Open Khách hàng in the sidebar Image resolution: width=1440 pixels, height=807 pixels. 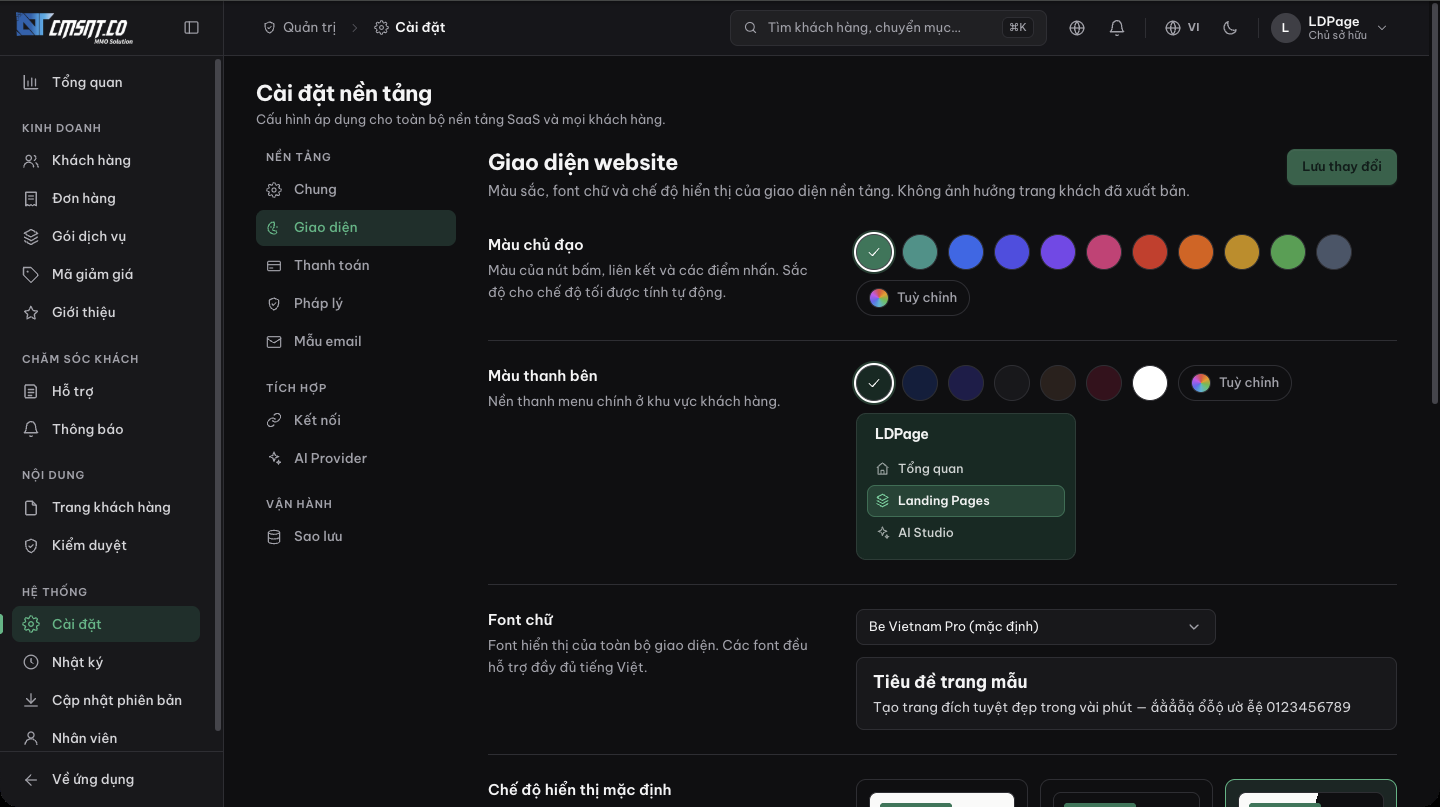coord(106,160)
